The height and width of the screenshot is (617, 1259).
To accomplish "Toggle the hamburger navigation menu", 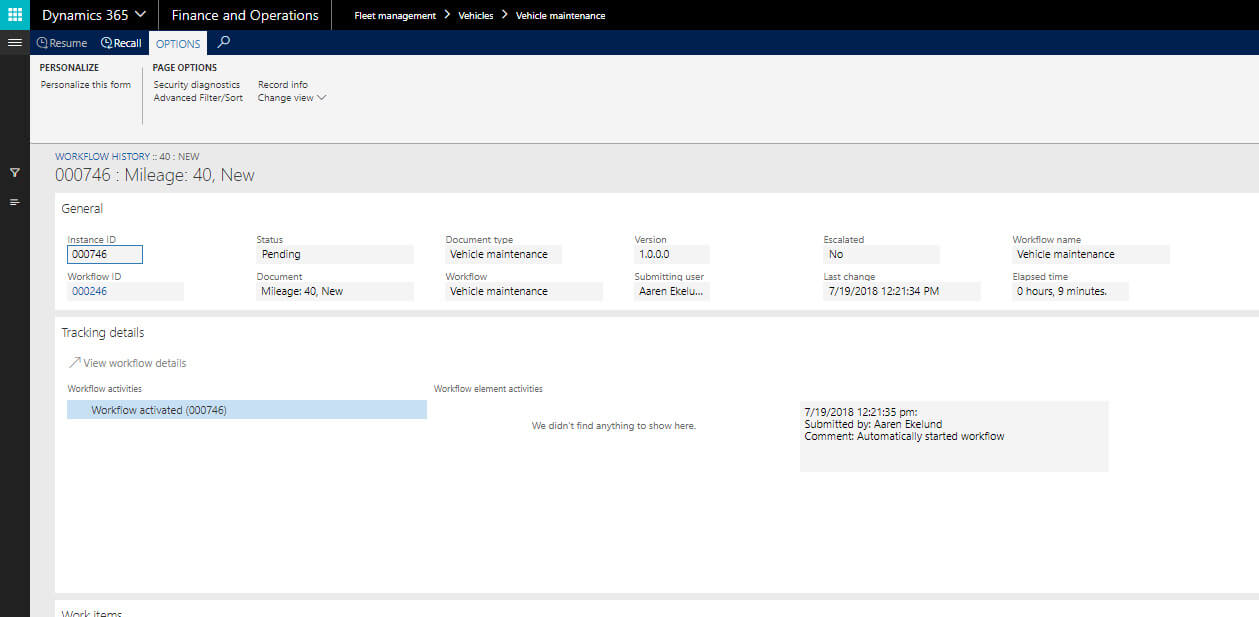I will [15, 43].
